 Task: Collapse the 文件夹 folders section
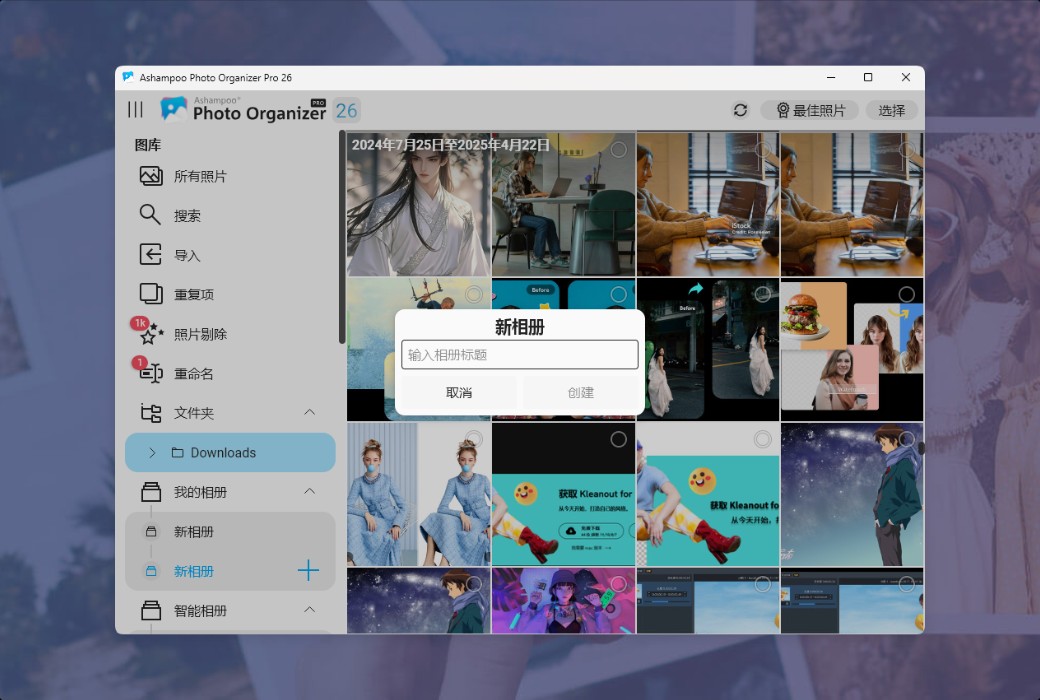pyautogui.click(x=310, y=412)
